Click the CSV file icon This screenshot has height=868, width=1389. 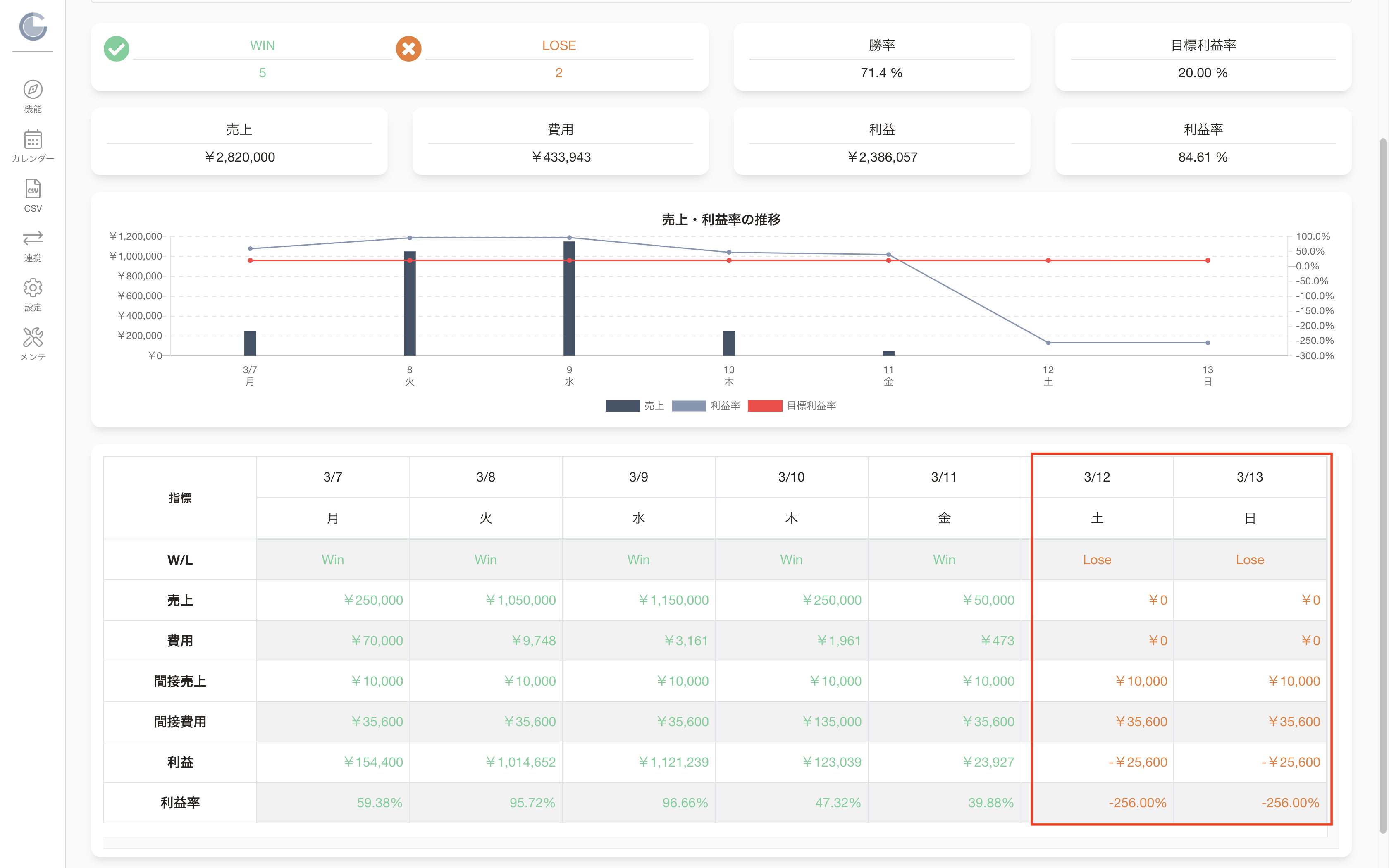(x=33, y=189)
